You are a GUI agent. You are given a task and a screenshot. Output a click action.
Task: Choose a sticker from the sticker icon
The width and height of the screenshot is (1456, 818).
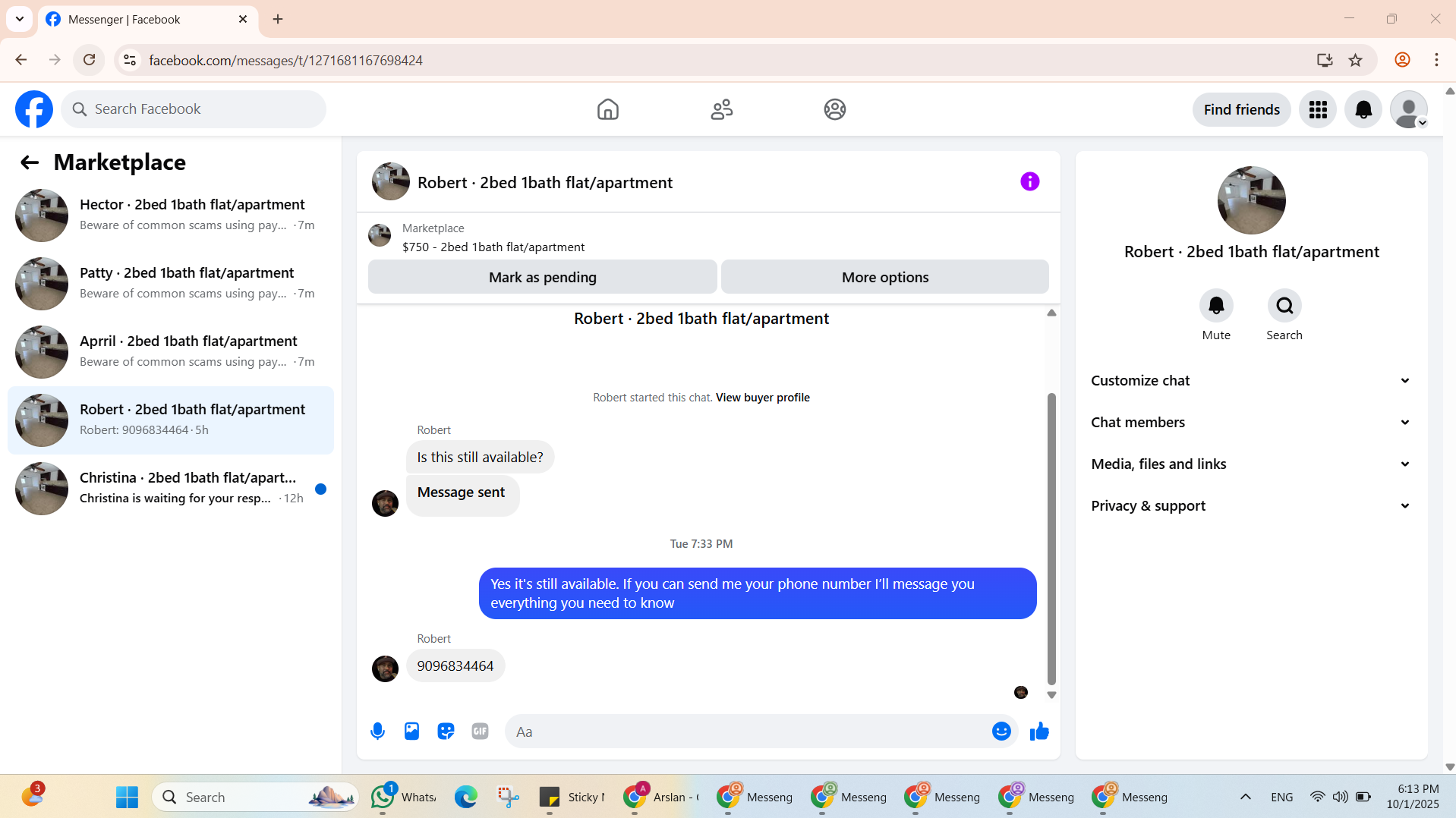click(446, 731)
